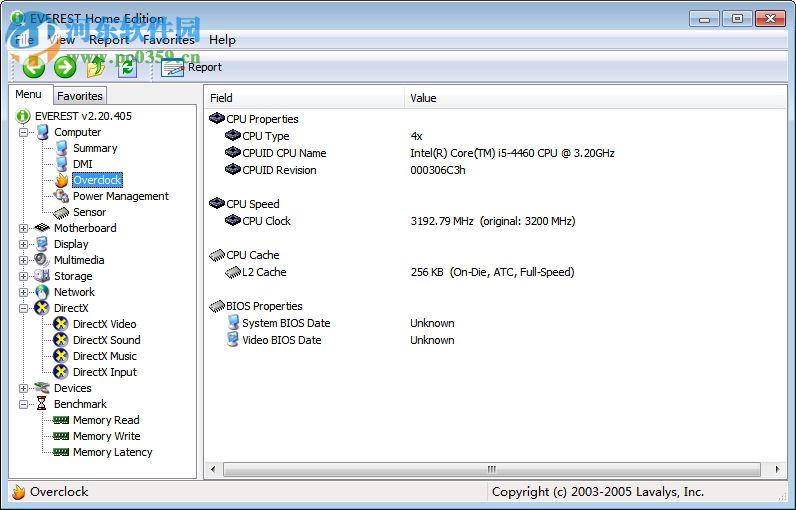796x510 pixels.
Task: Click the Network globe icon
Action: (x=42, y=292)
